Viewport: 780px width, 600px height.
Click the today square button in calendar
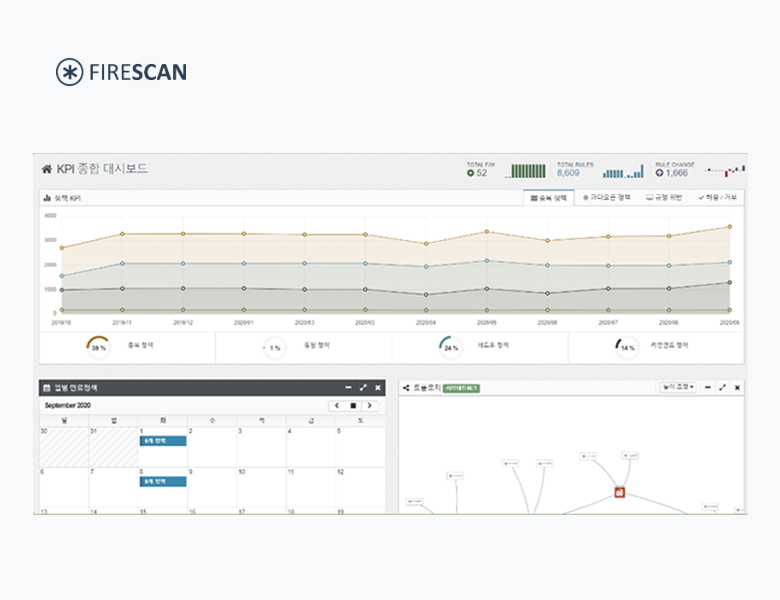pos(352,405)
